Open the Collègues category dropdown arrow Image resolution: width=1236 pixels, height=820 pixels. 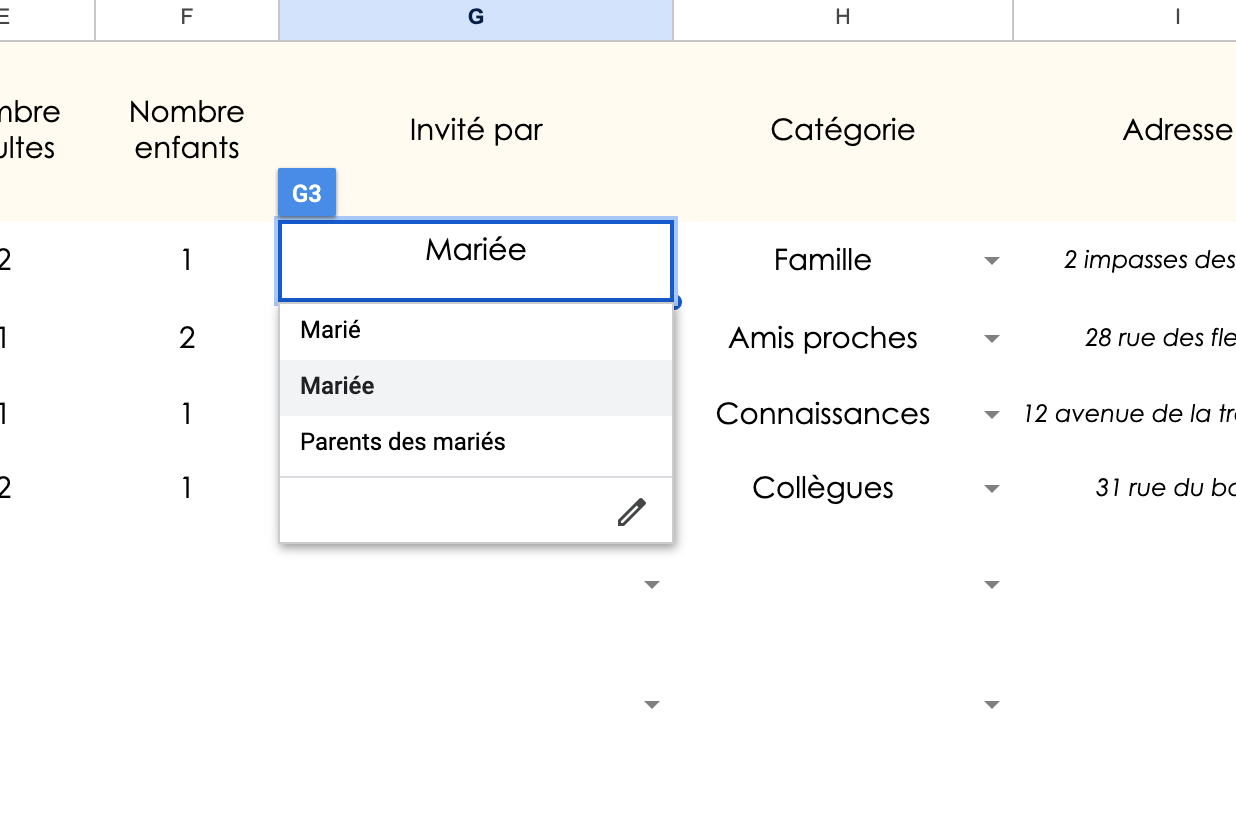(991, 488)
